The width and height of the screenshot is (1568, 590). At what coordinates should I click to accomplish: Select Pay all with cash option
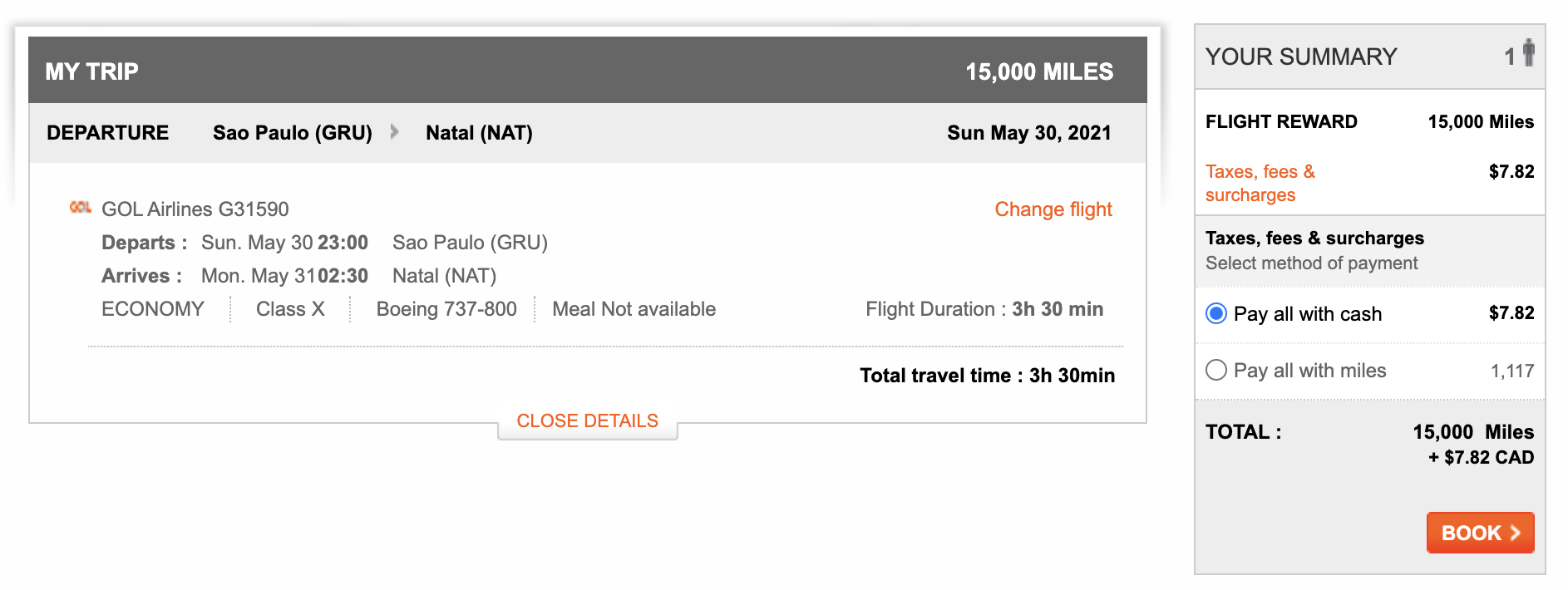1216,314
